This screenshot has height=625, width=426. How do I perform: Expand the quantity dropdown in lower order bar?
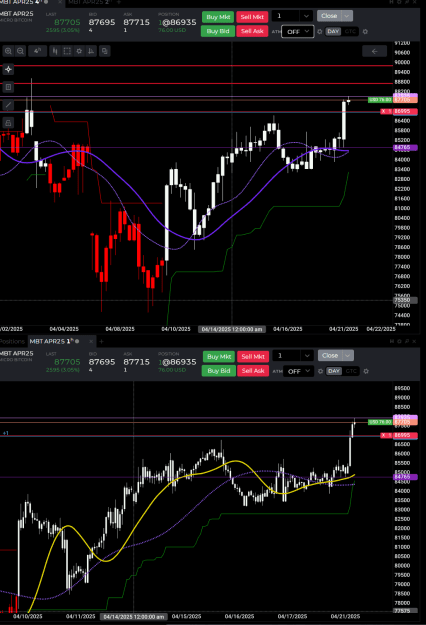[307, 356]
